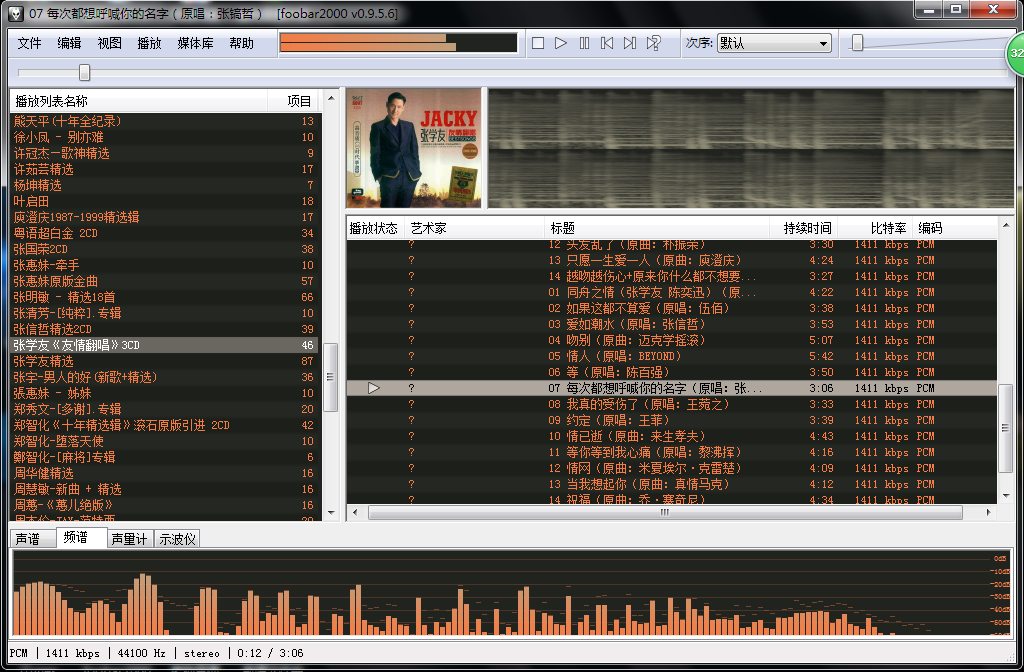Screen dimensions: 1024x672
Task: Sort tracks by 播放状态 column
Action: click(x=374, y=228)
